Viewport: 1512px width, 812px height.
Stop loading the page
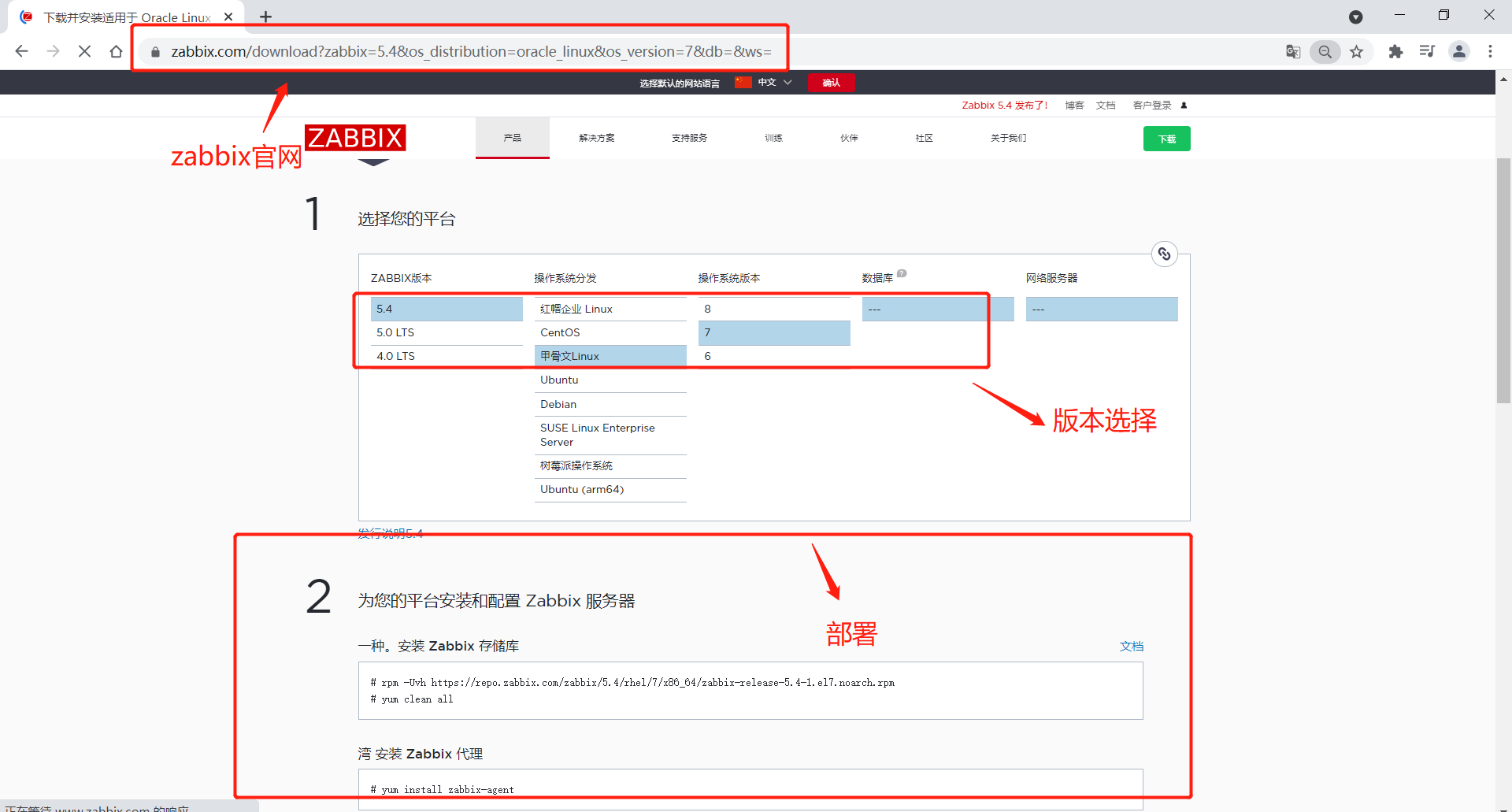(x=84, y=51)
